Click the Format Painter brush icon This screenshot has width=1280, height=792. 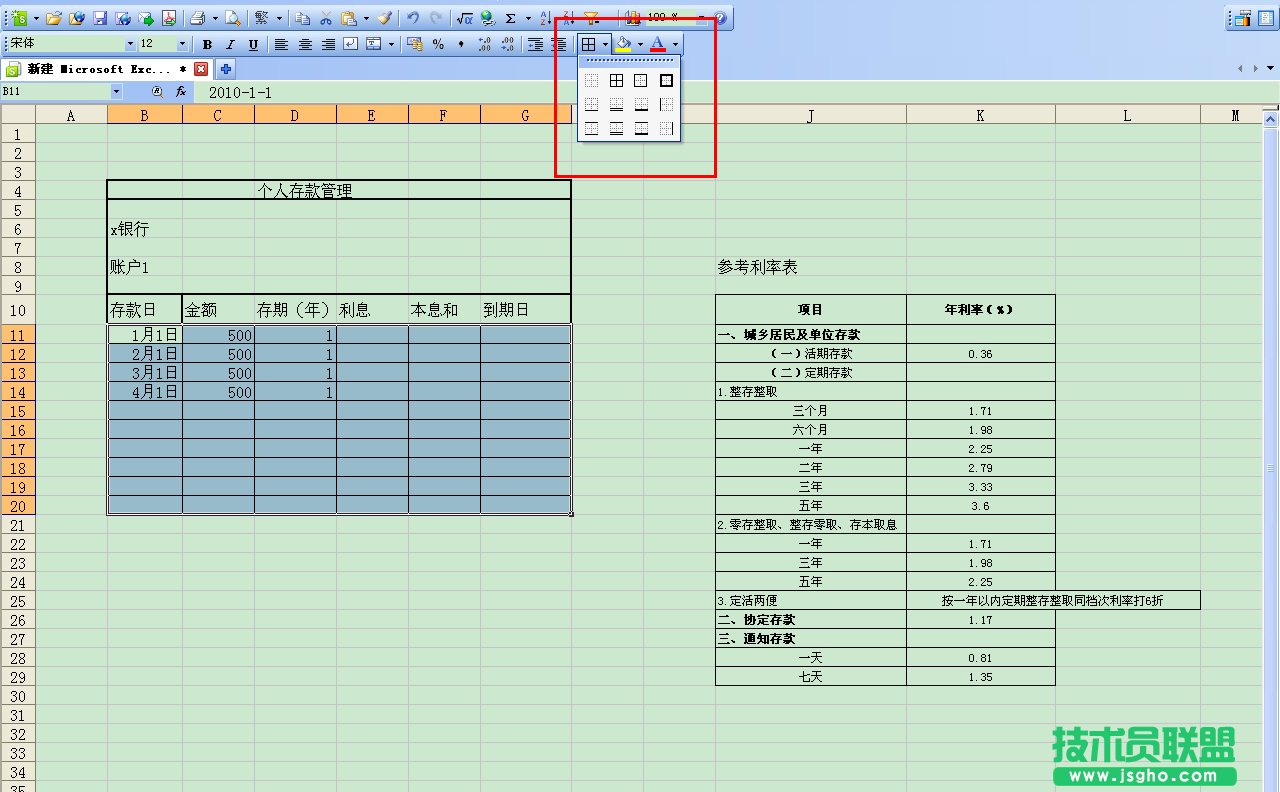pyautogui.click(x=386, y=17)
